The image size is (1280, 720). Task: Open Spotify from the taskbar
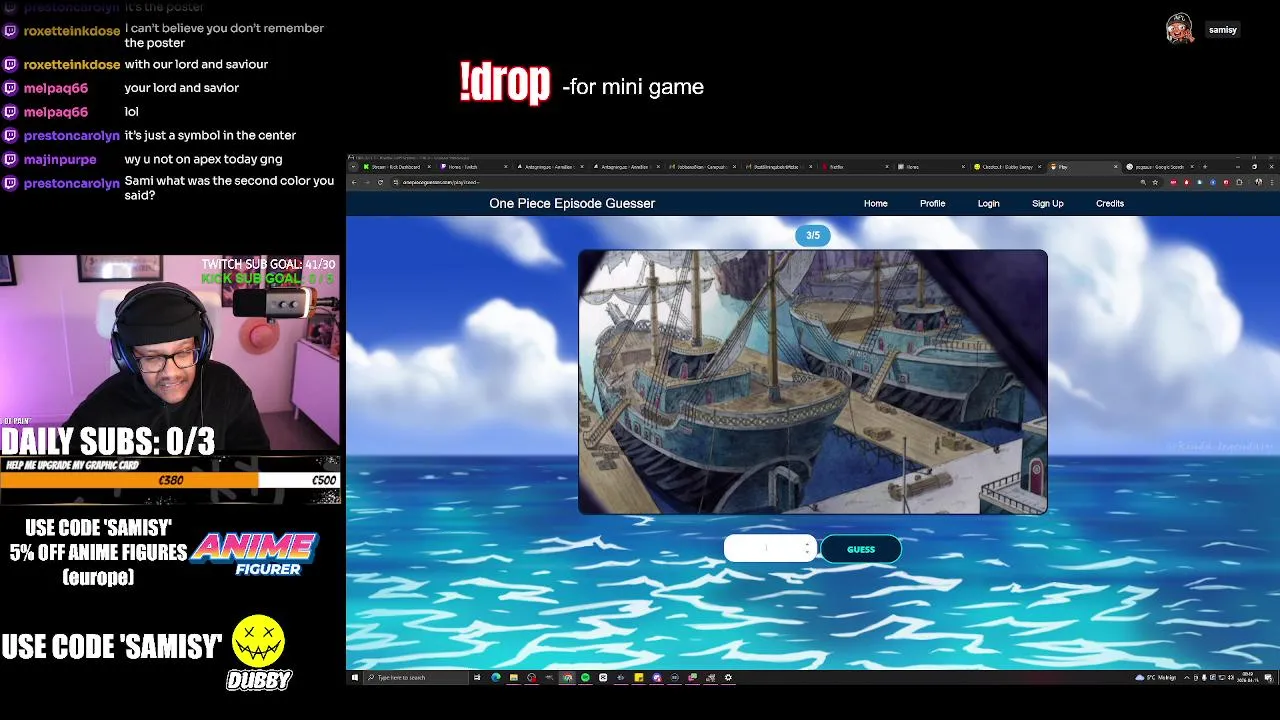[x=585, y=677]
